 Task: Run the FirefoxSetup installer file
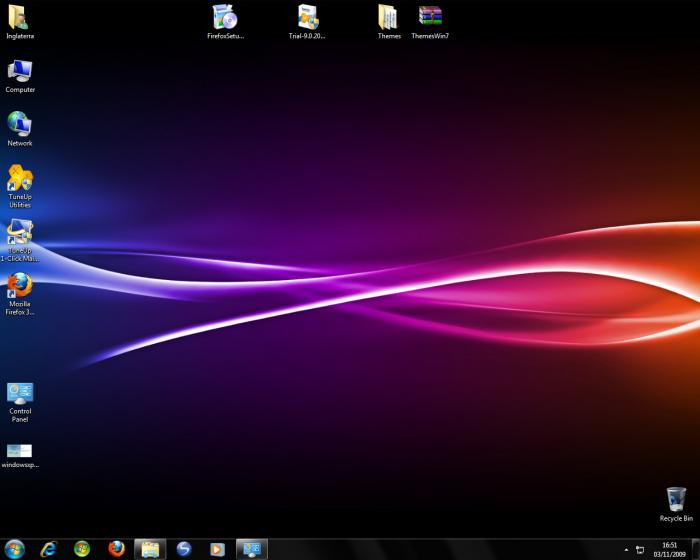tap(225, 18)
